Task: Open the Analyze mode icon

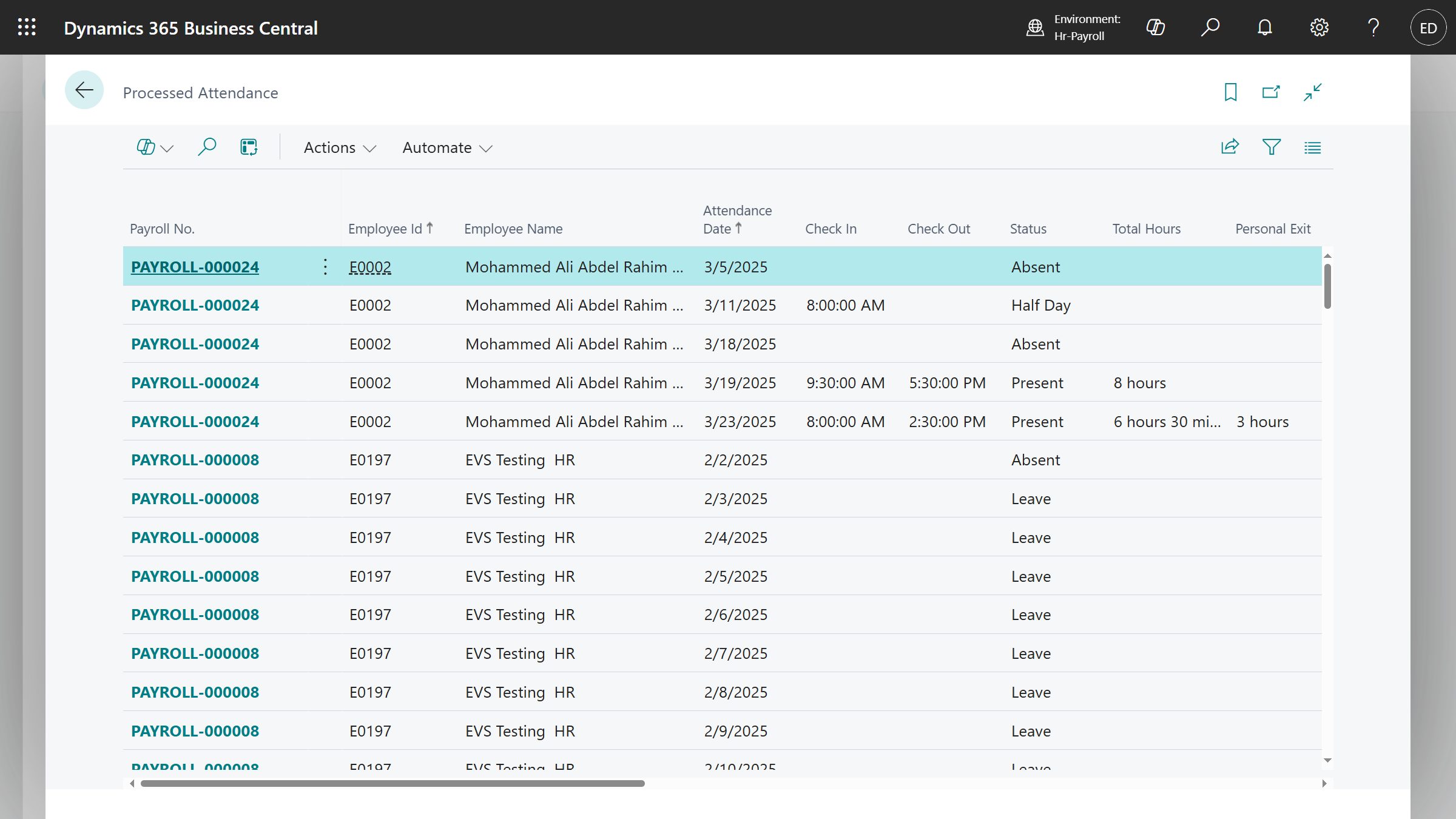Action: (249, 147)
